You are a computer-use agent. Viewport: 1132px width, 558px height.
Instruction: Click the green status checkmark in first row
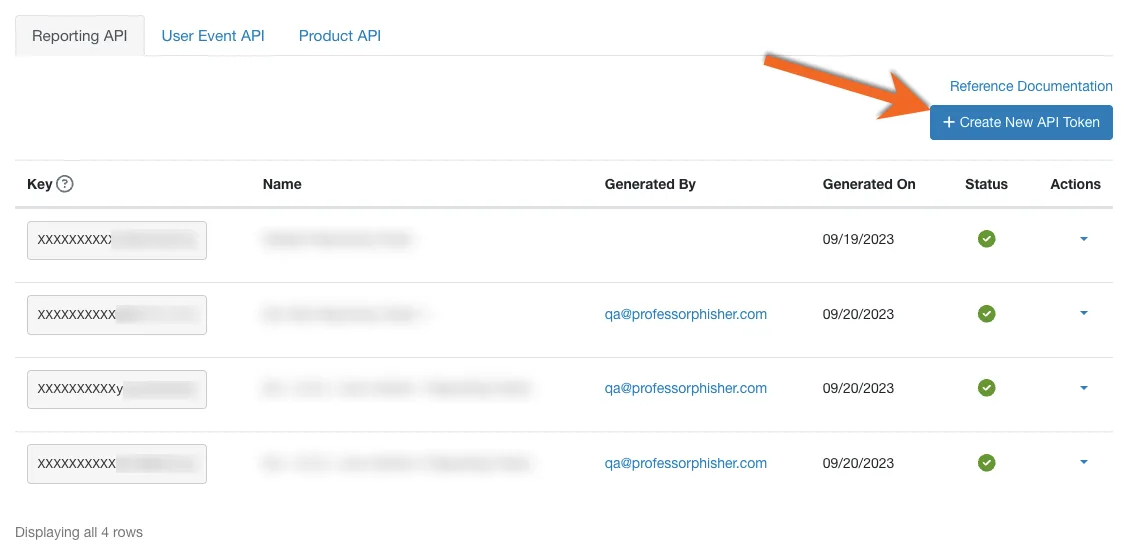(986, 239)
